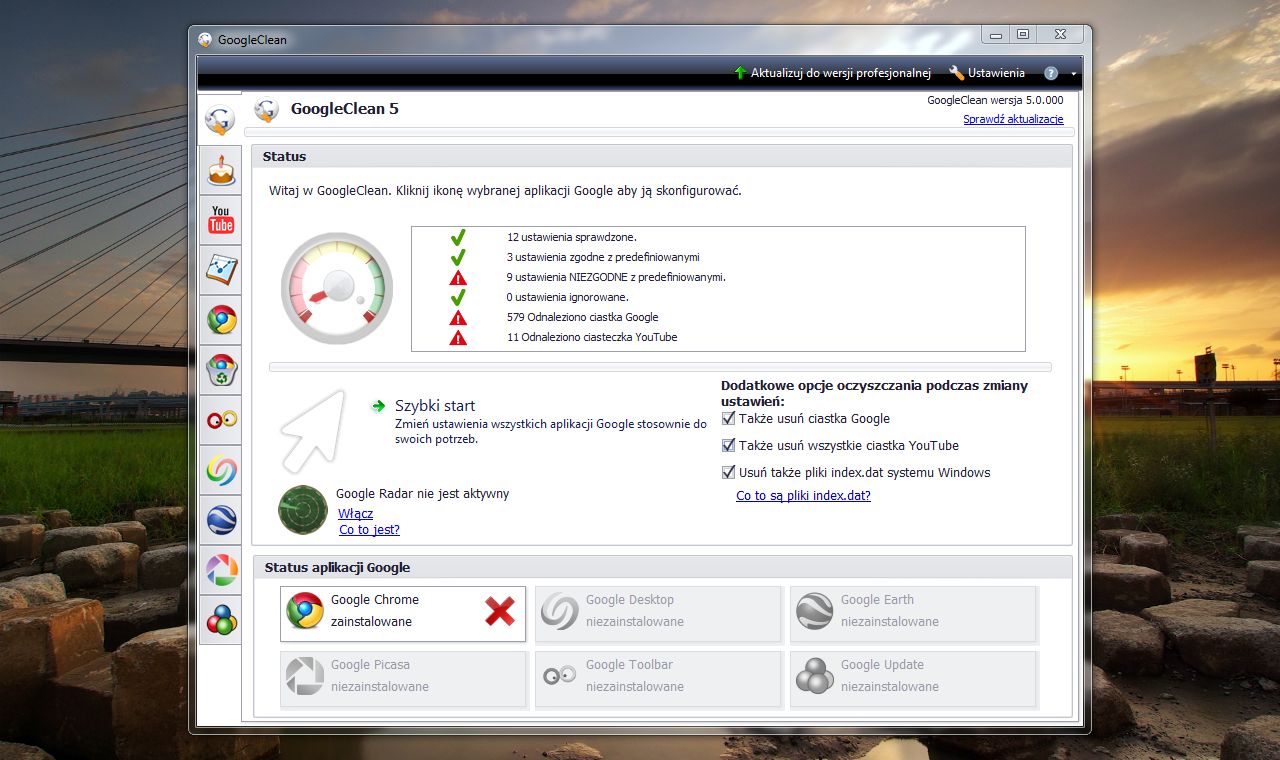Select the GoogleClean home icon at sidebar top
The image size is (1280, 760).
(219, 119)
